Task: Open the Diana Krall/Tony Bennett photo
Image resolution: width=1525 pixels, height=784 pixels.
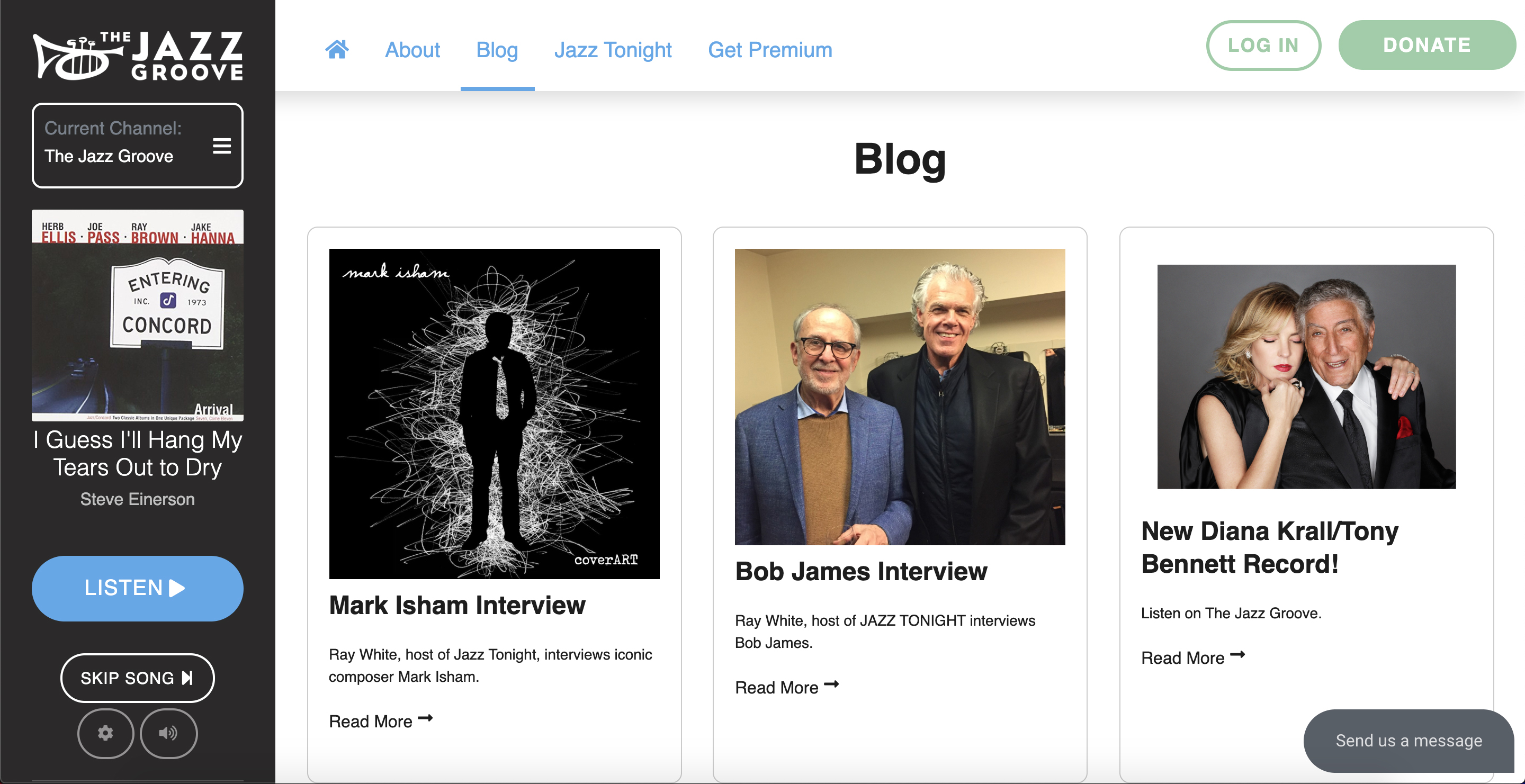Action: point(1306,376)
